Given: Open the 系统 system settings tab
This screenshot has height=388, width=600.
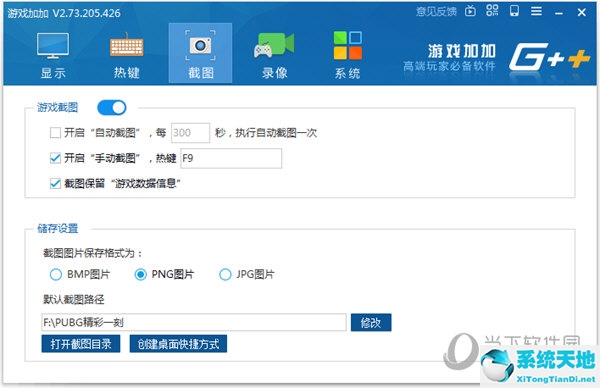Looking at the screenshot, I should pos(347,55).
